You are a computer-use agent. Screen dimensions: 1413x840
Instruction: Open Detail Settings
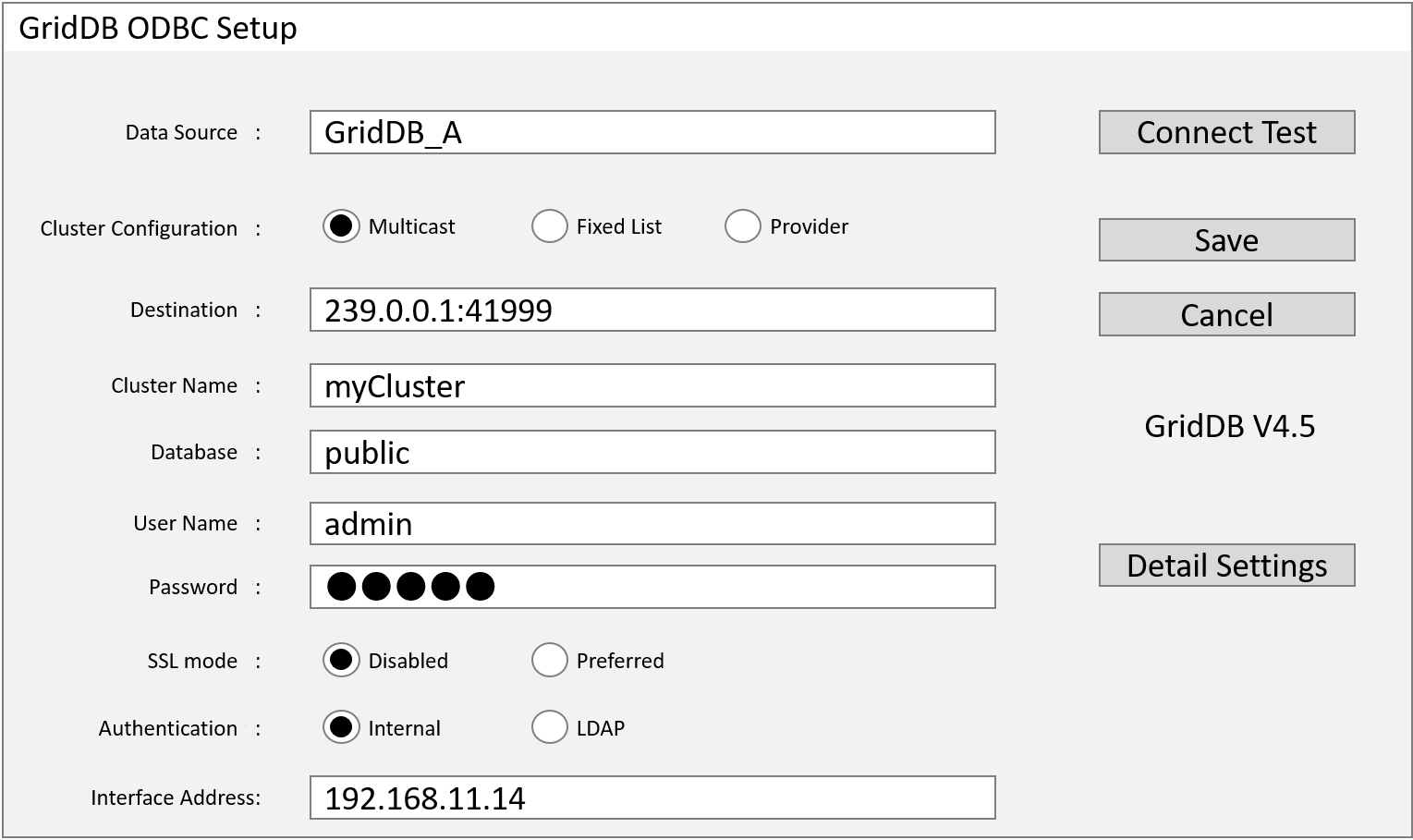1226,566
